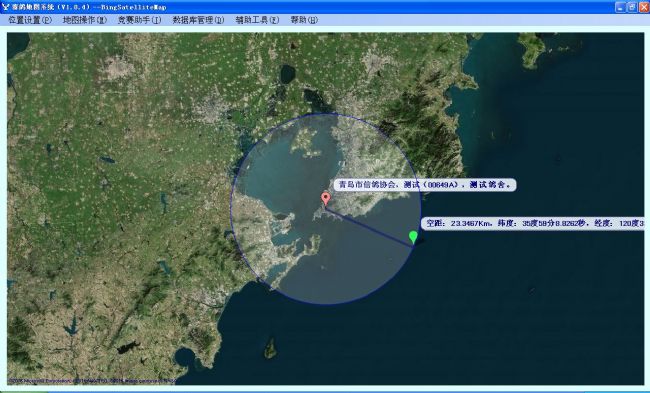Screen dimensions: 650x393
Task: Open the 竞赛助手 menu
Action: [139, 20]
